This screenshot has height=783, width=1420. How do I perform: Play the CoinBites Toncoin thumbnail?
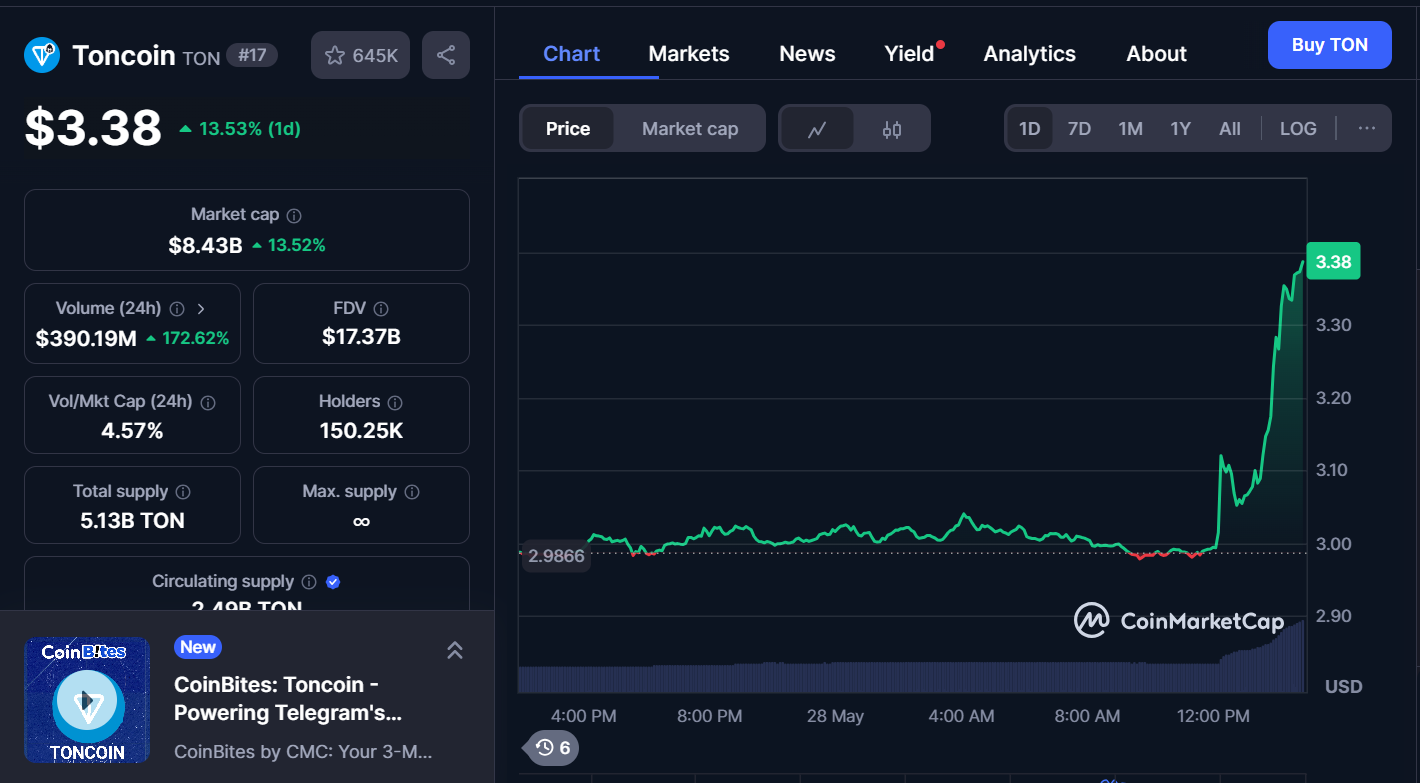point(87,700)
